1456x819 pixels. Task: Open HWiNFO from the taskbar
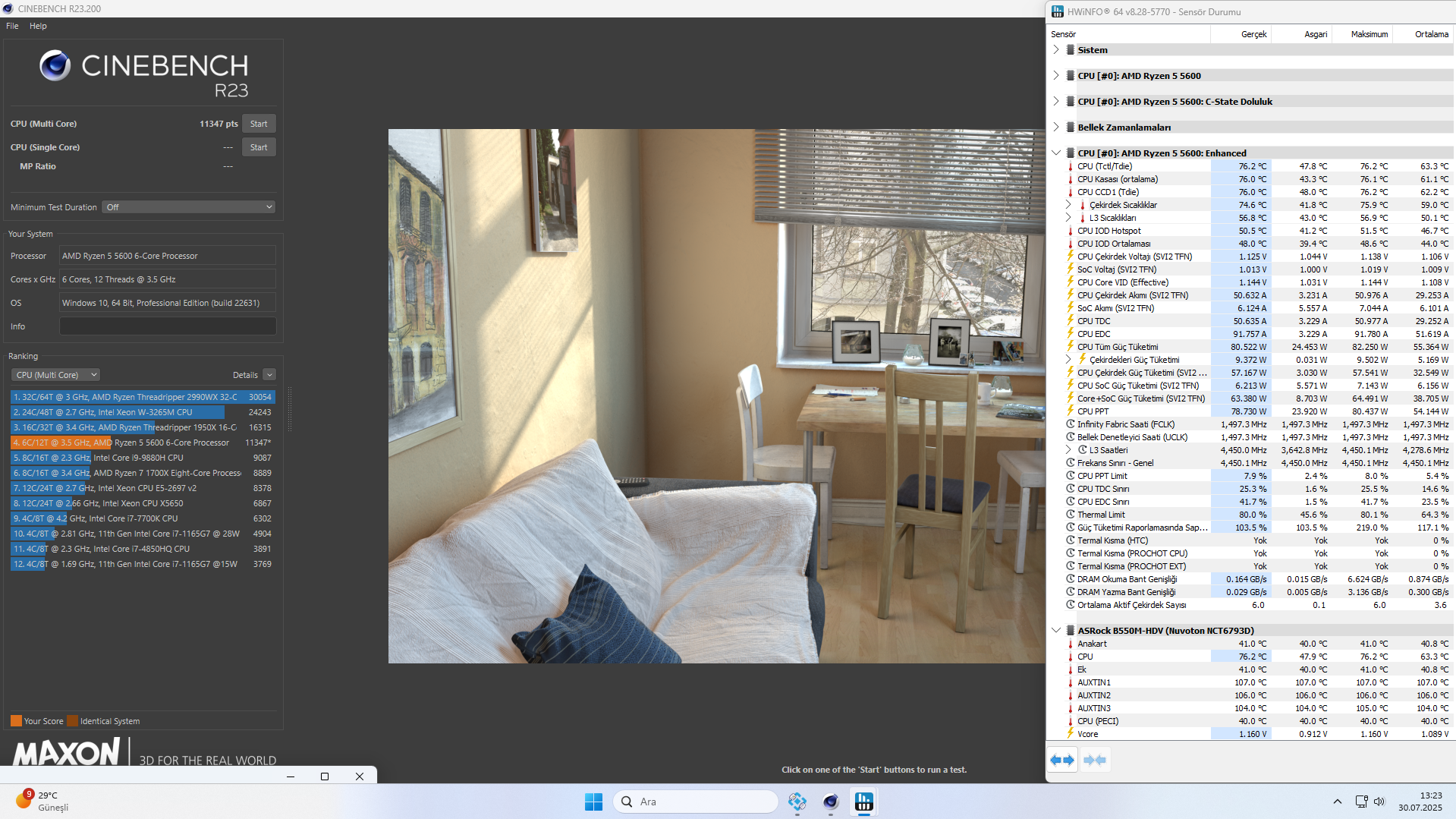pos(863,802)
